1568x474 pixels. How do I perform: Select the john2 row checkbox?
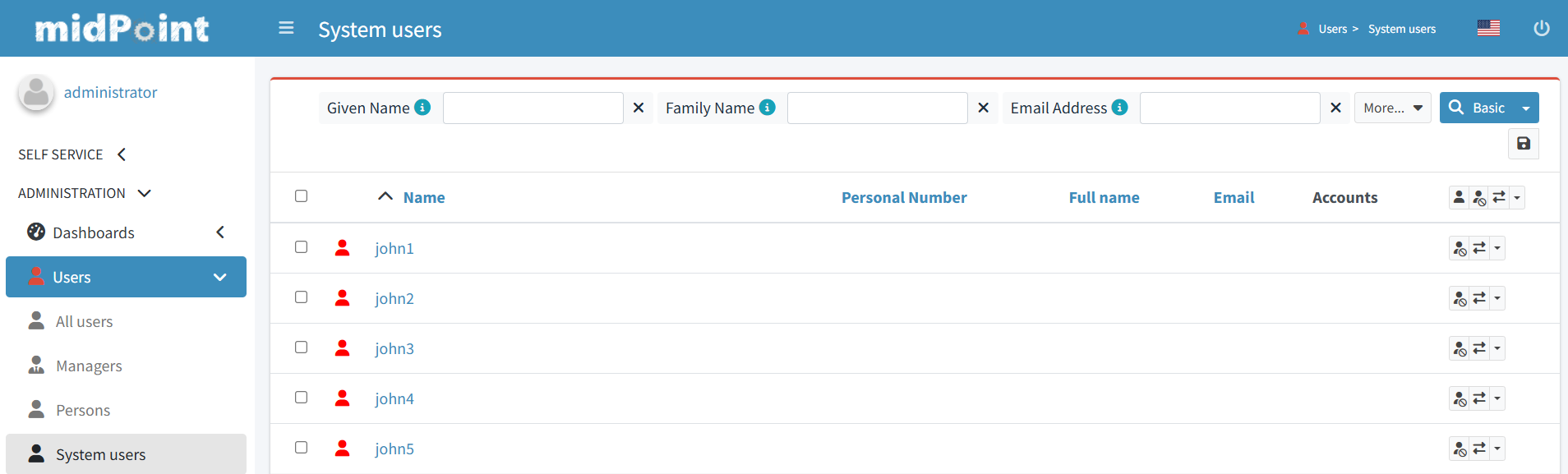[x=302, y=297]
